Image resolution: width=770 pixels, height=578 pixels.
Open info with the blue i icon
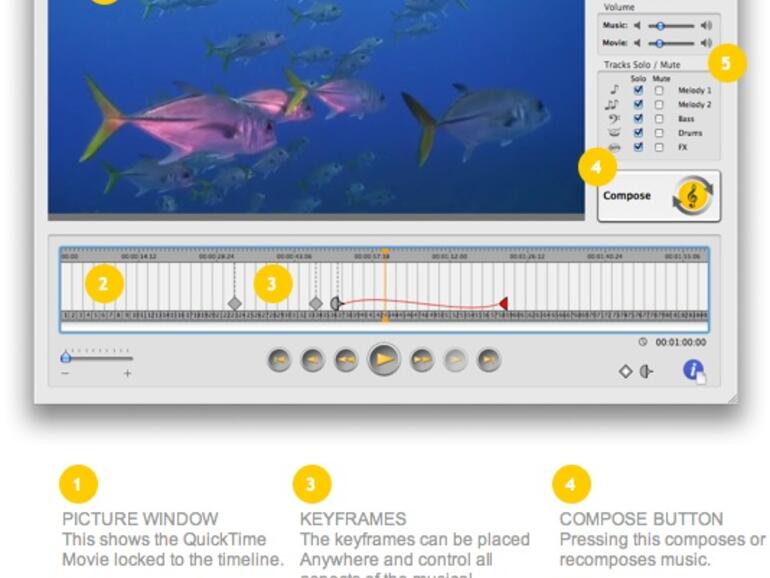point(693,370)
